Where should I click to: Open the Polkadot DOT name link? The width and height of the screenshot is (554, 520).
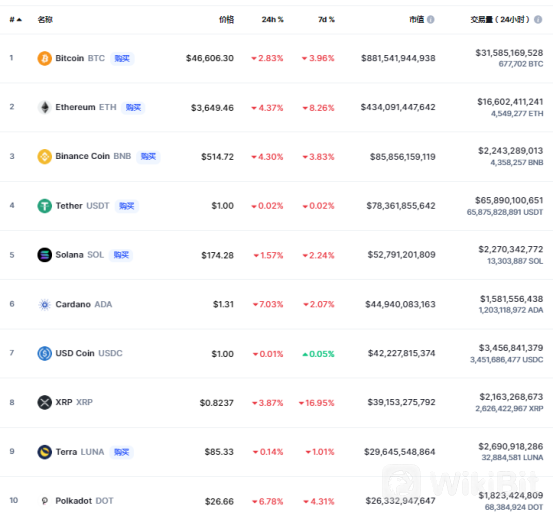point(84,501)
